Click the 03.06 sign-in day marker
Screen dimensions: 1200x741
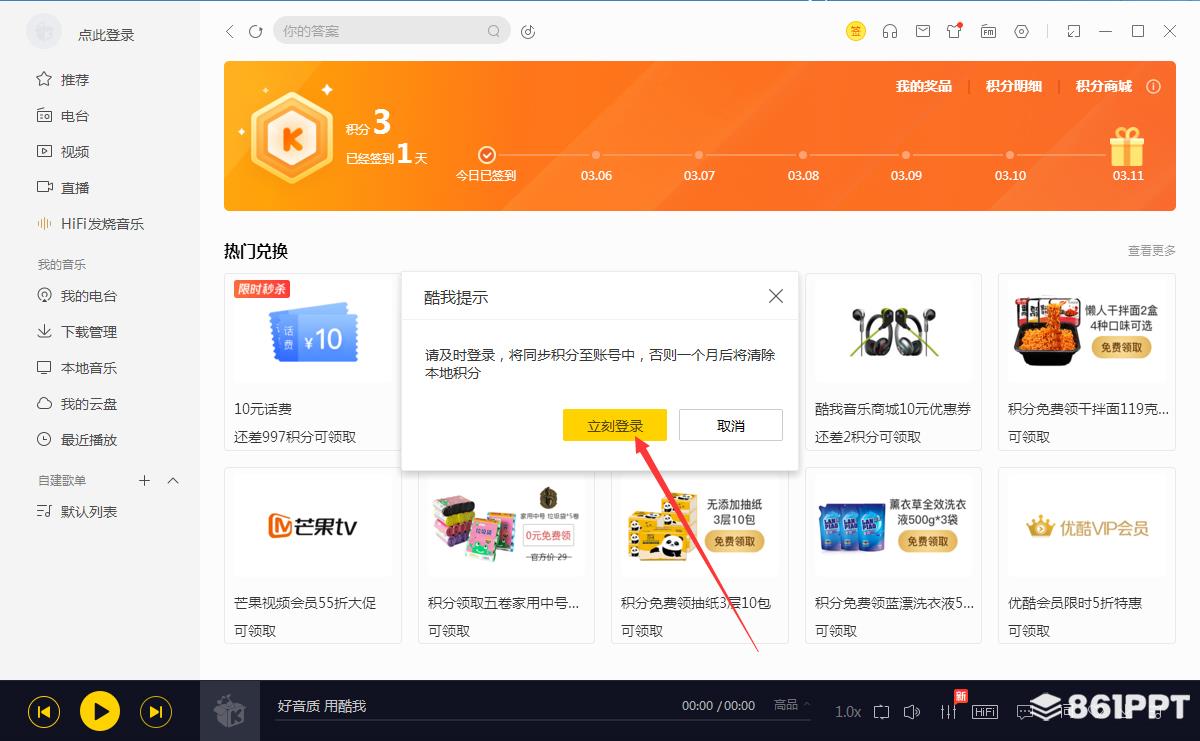coord(596,155)
